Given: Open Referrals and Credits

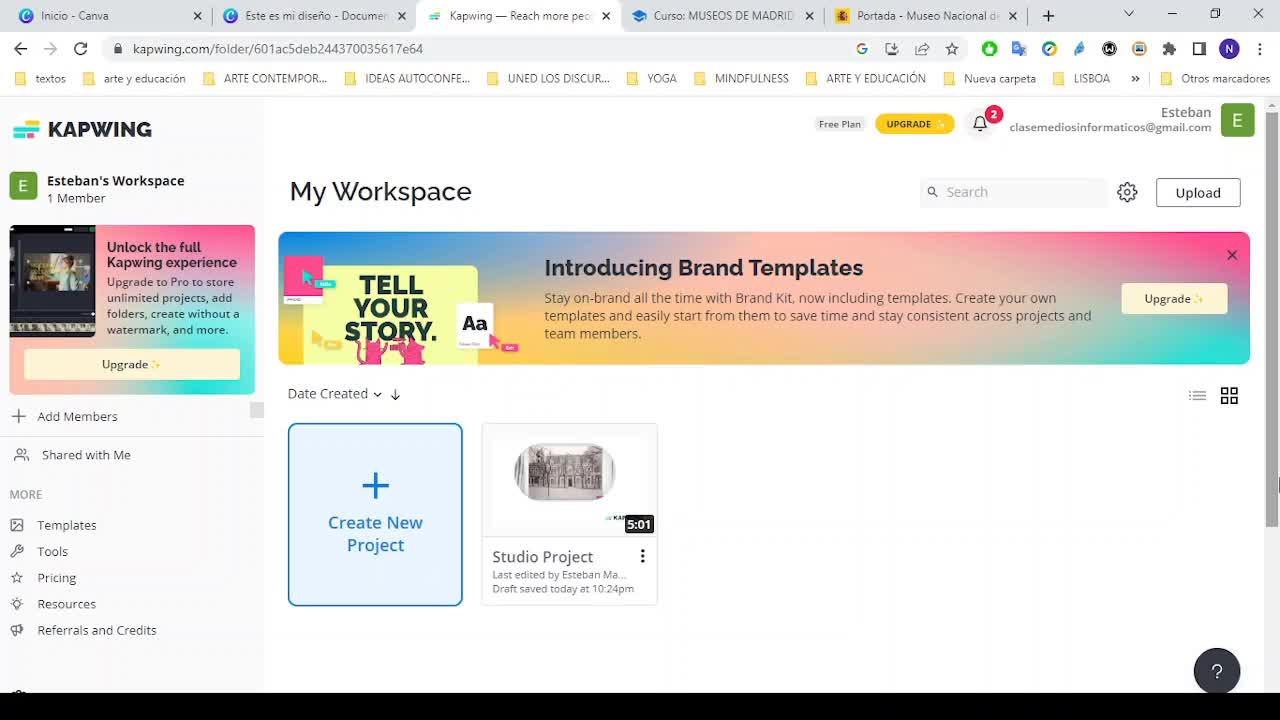Looking at the screenshot, I should (x=97, y=630).
